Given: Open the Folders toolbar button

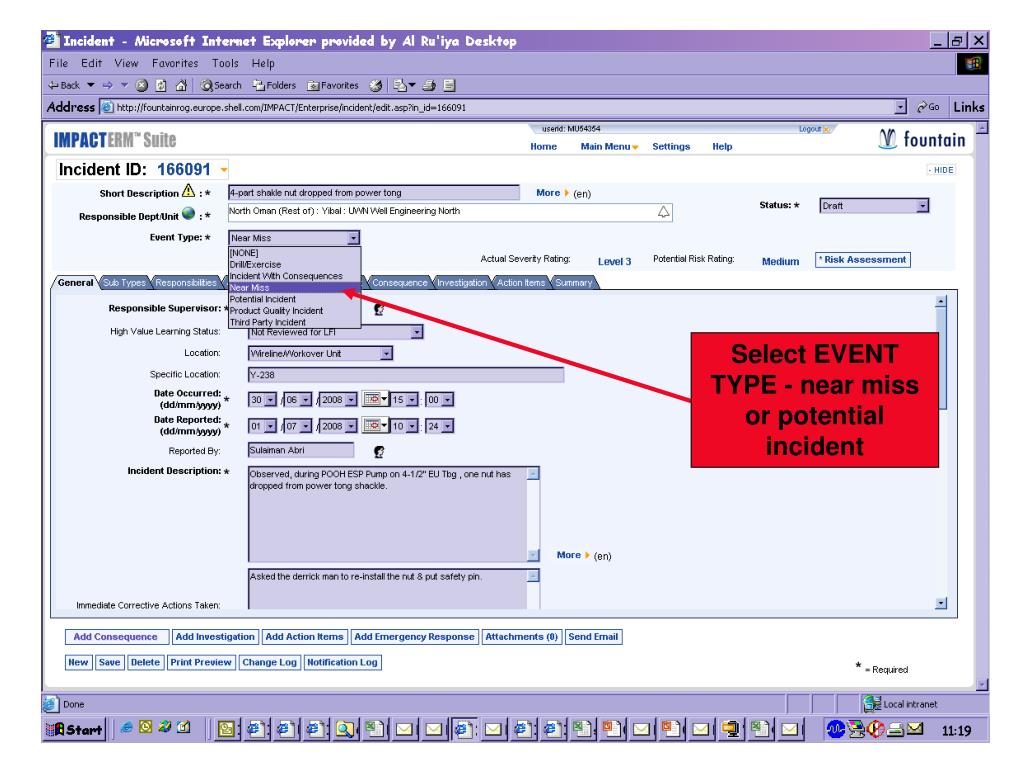Looking at the screenshot, I should click(274, 85).
